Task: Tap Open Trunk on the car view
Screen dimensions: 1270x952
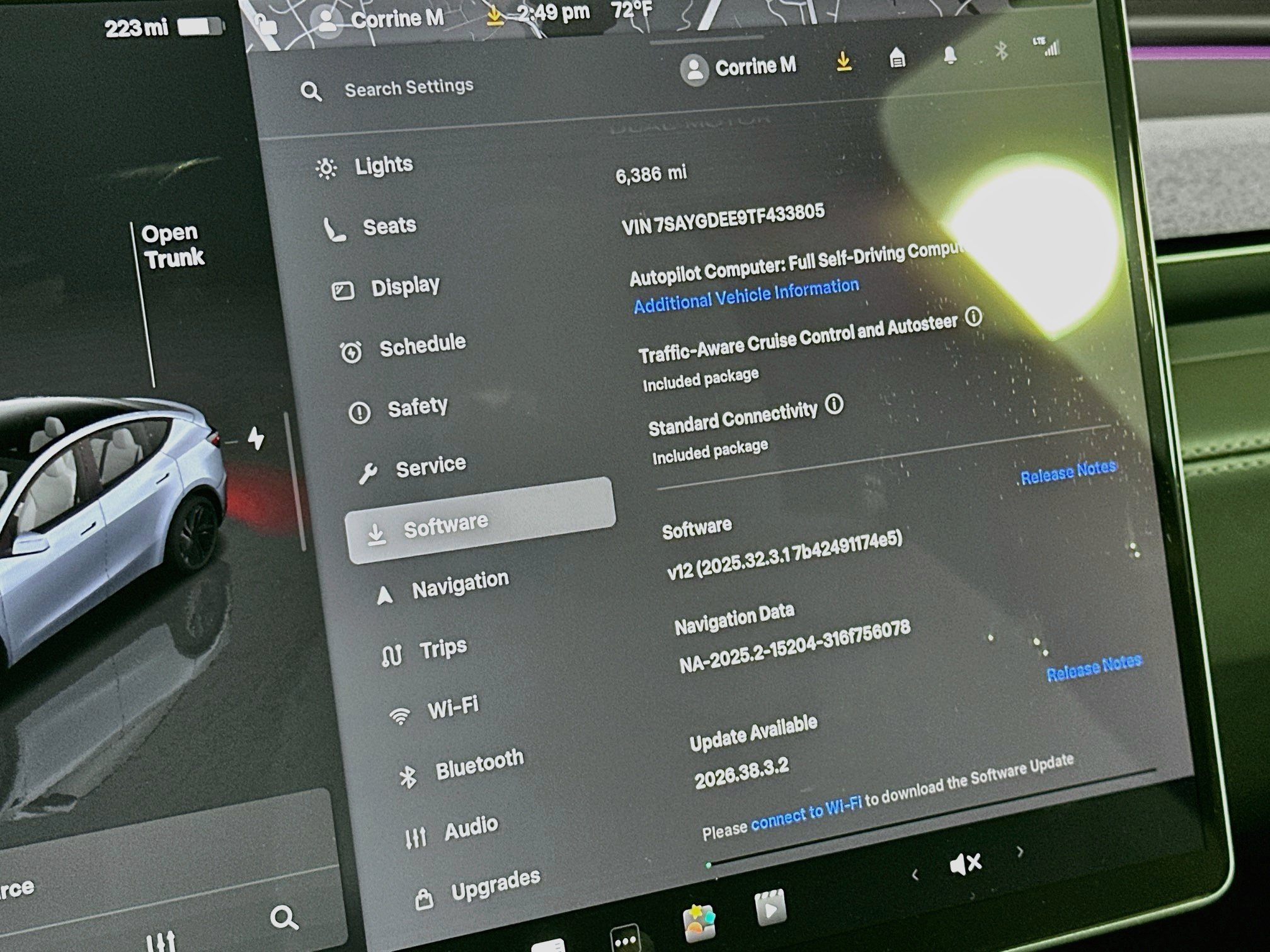Action: coord(172,246)
